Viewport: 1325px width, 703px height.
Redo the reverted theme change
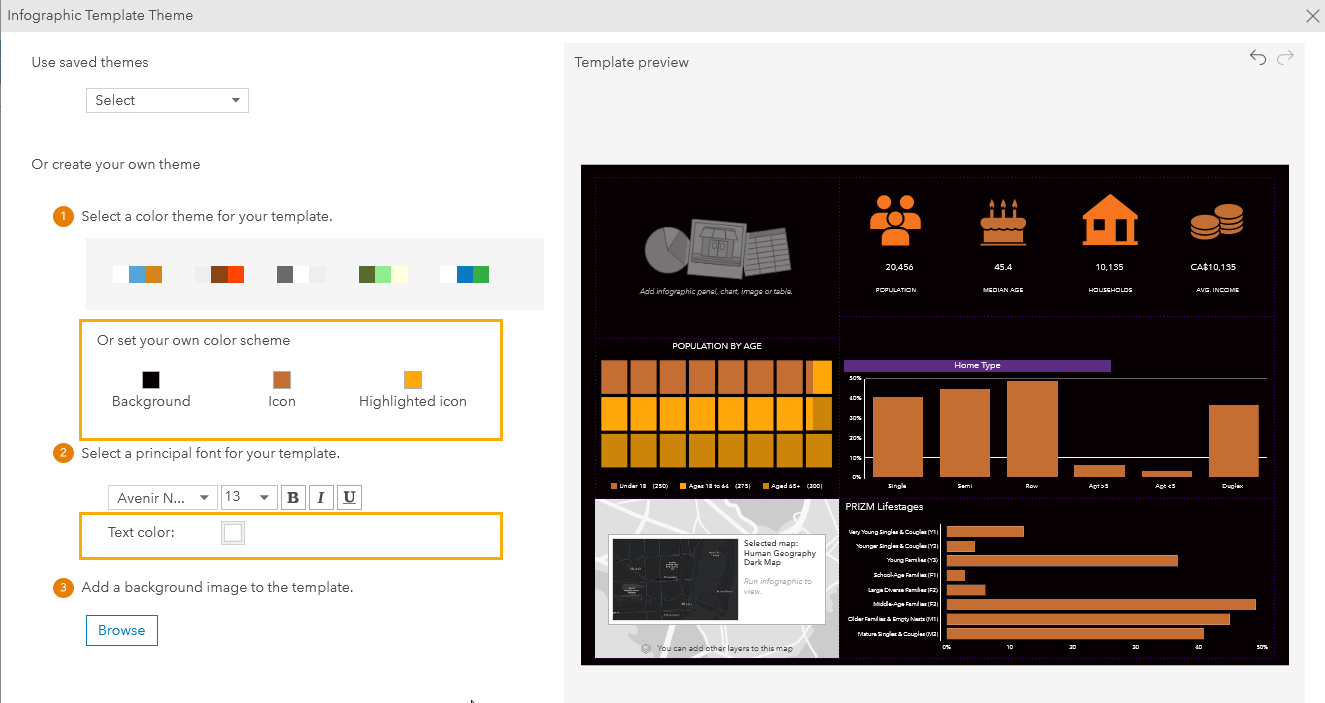pos(1285,58)
